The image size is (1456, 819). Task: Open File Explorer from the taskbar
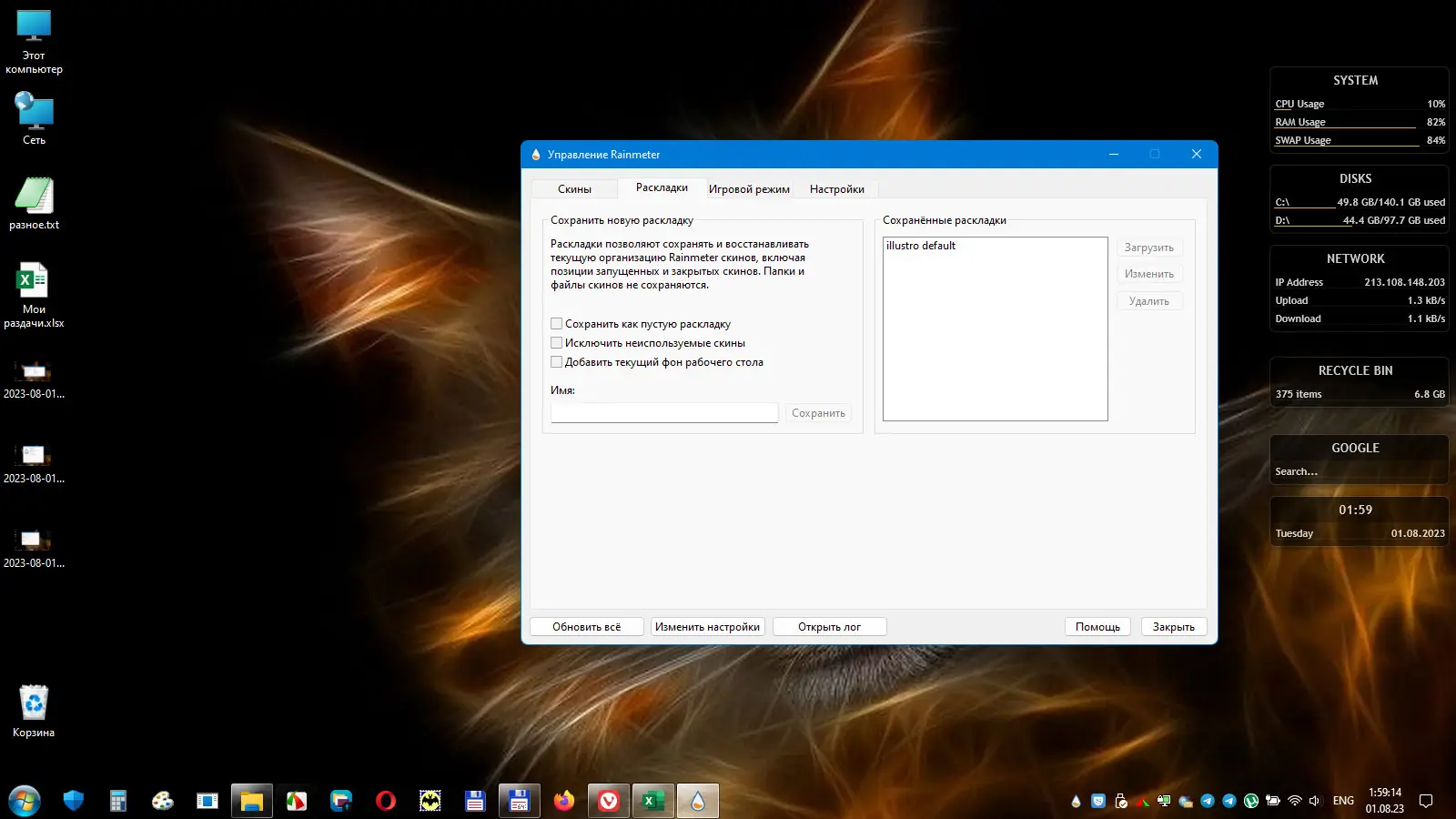251,801
